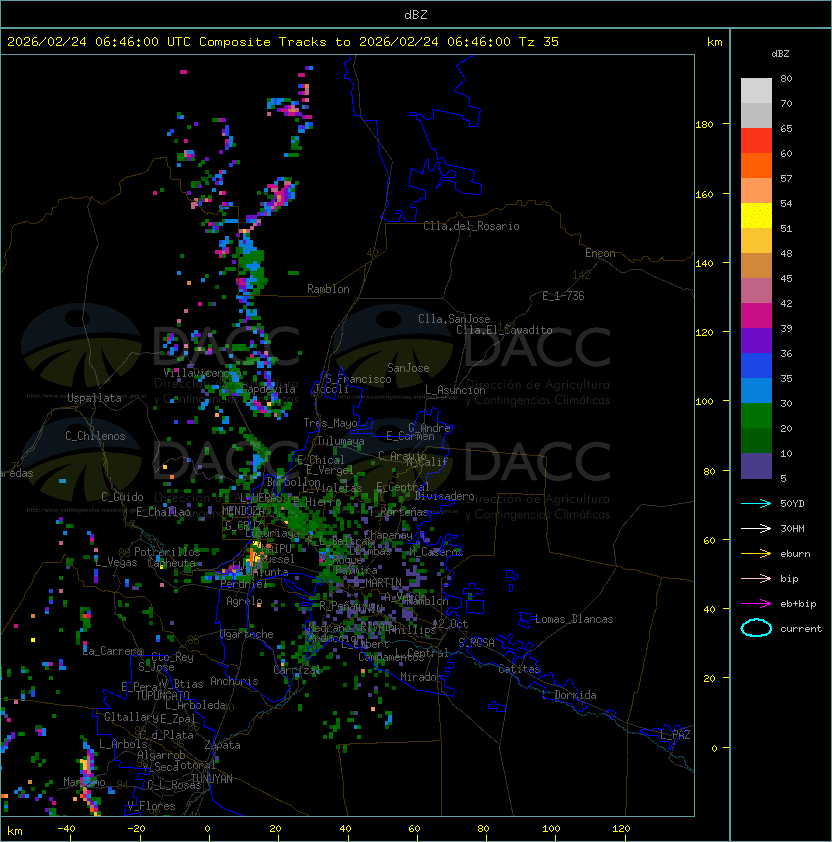Click the 'Anchoris' map label
832x842 pixels.
coord(234,681)
